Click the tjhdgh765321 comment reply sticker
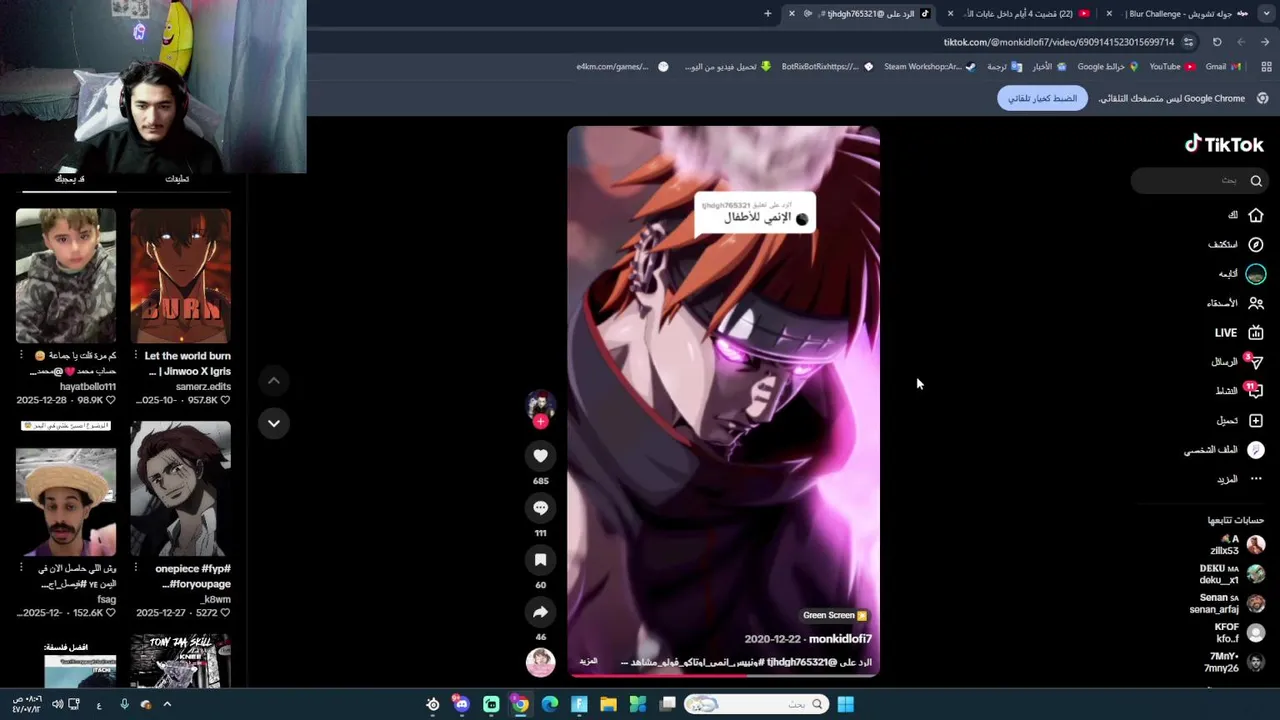Screen dimensions: 1280x720 (x=755, y=213)
